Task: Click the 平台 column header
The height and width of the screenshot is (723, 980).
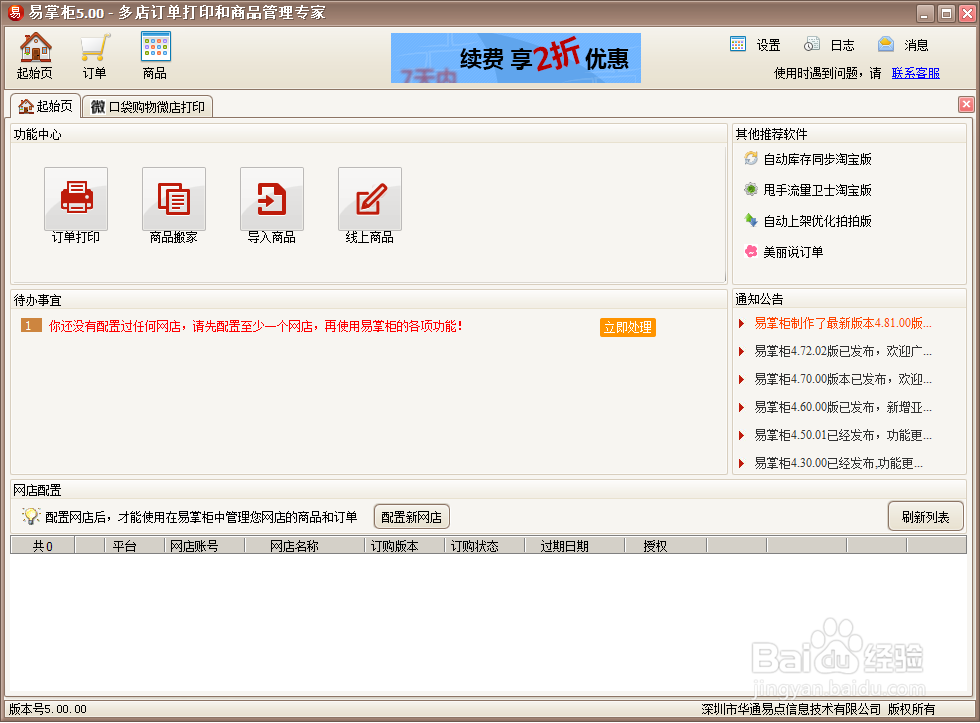Action: click(135, 546)
